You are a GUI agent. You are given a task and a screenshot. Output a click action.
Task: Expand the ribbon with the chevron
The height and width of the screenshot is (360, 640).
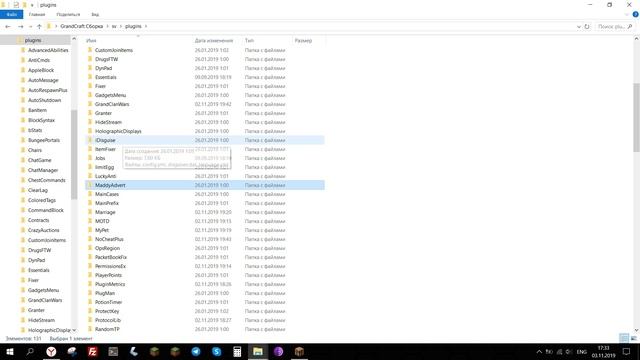pyautogui.click(x=627, y=15)
